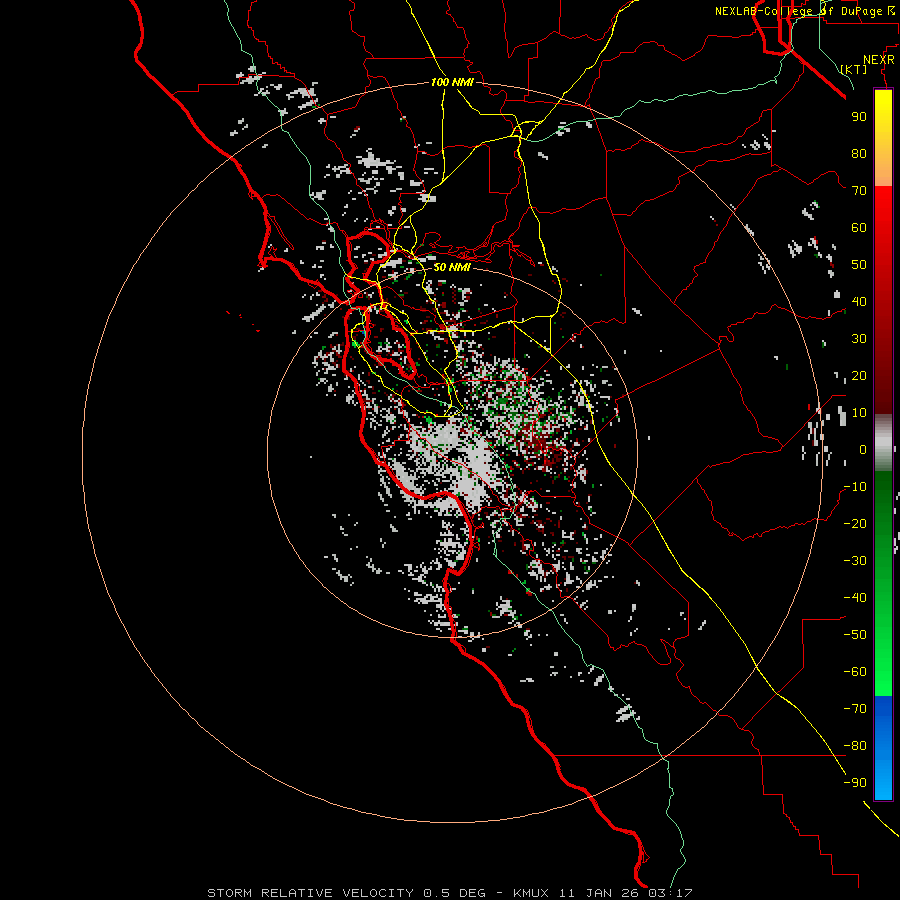Select the 60 value on the velocity scale
Screen dimensions: 900x900
coord(859,227)
